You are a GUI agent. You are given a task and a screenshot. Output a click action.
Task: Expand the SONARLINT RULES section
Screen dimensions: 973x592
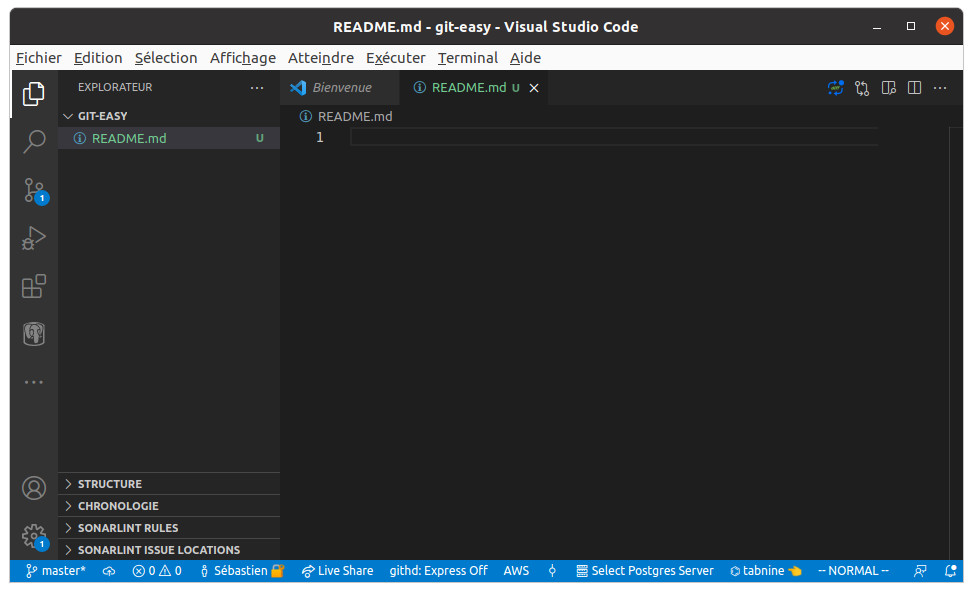169,528
